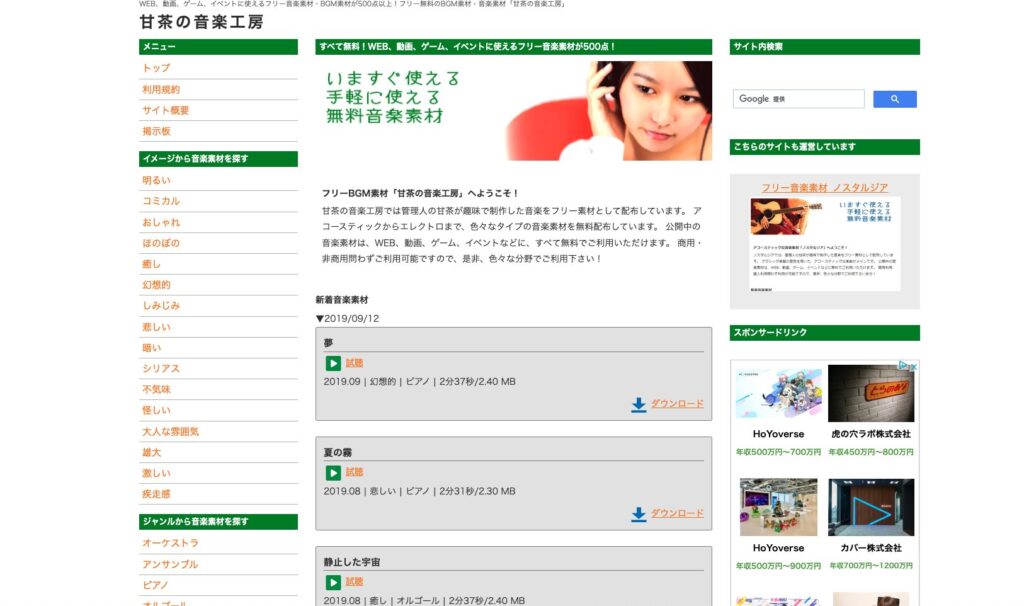1024x606 pixels.
Task: Click the blue search magnifier button
Action: tap(895, 99)
